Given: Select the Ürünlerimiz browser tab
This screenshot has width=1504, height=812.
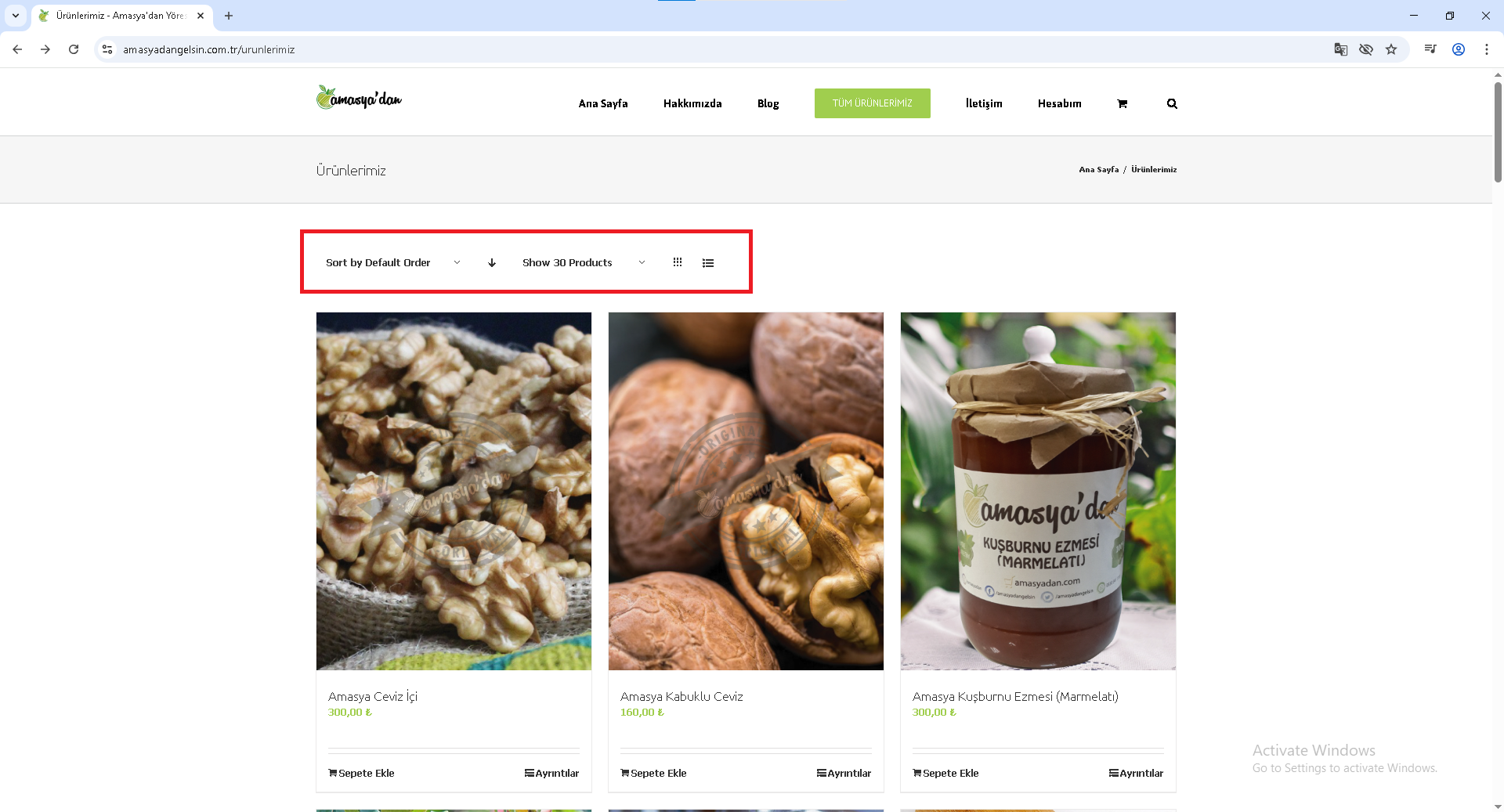Looking at the screenshot, I should [x=121, y=16].
